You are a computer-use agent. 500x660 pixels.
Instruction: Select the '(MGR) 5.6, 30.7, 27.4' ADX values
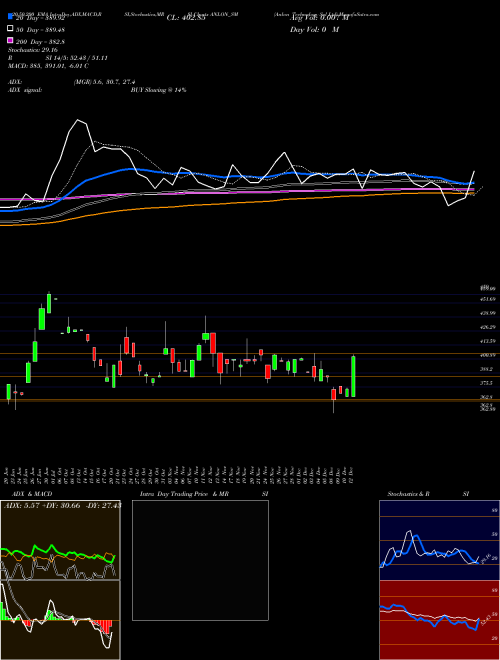coord(104,82)
